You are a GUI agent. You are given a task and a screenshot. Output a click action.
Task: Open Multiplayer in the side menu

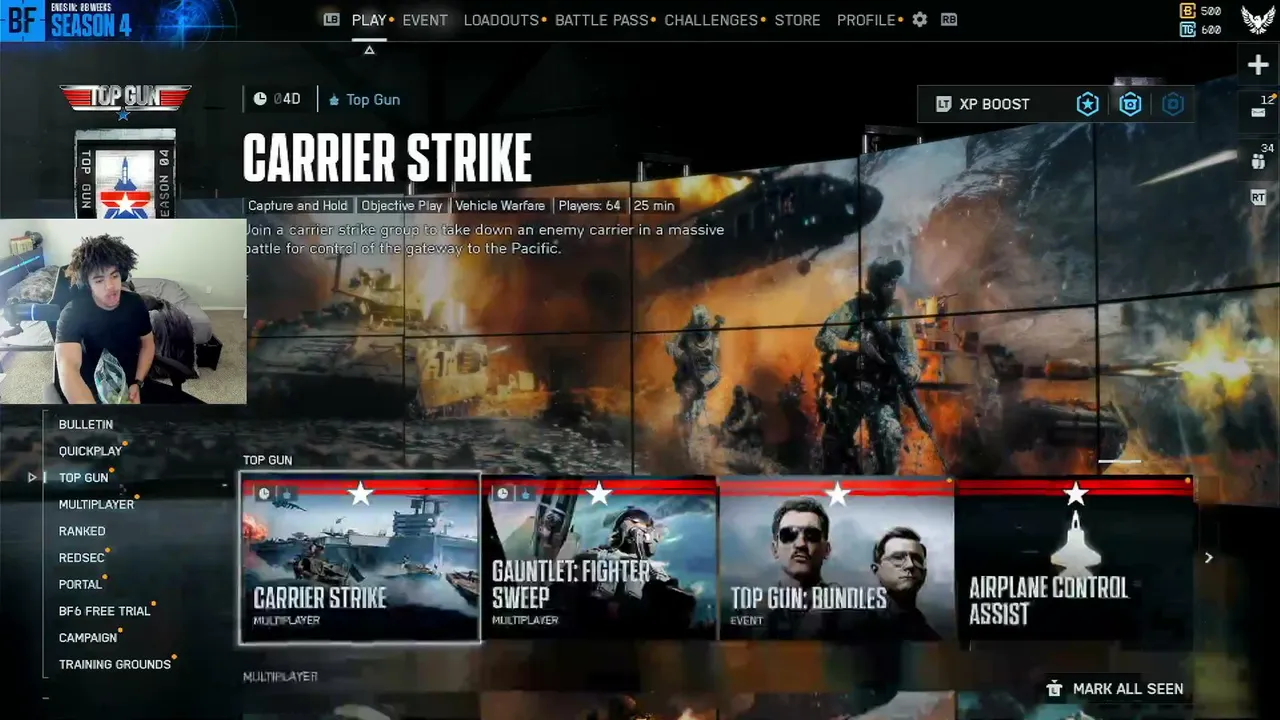[96, 505]
